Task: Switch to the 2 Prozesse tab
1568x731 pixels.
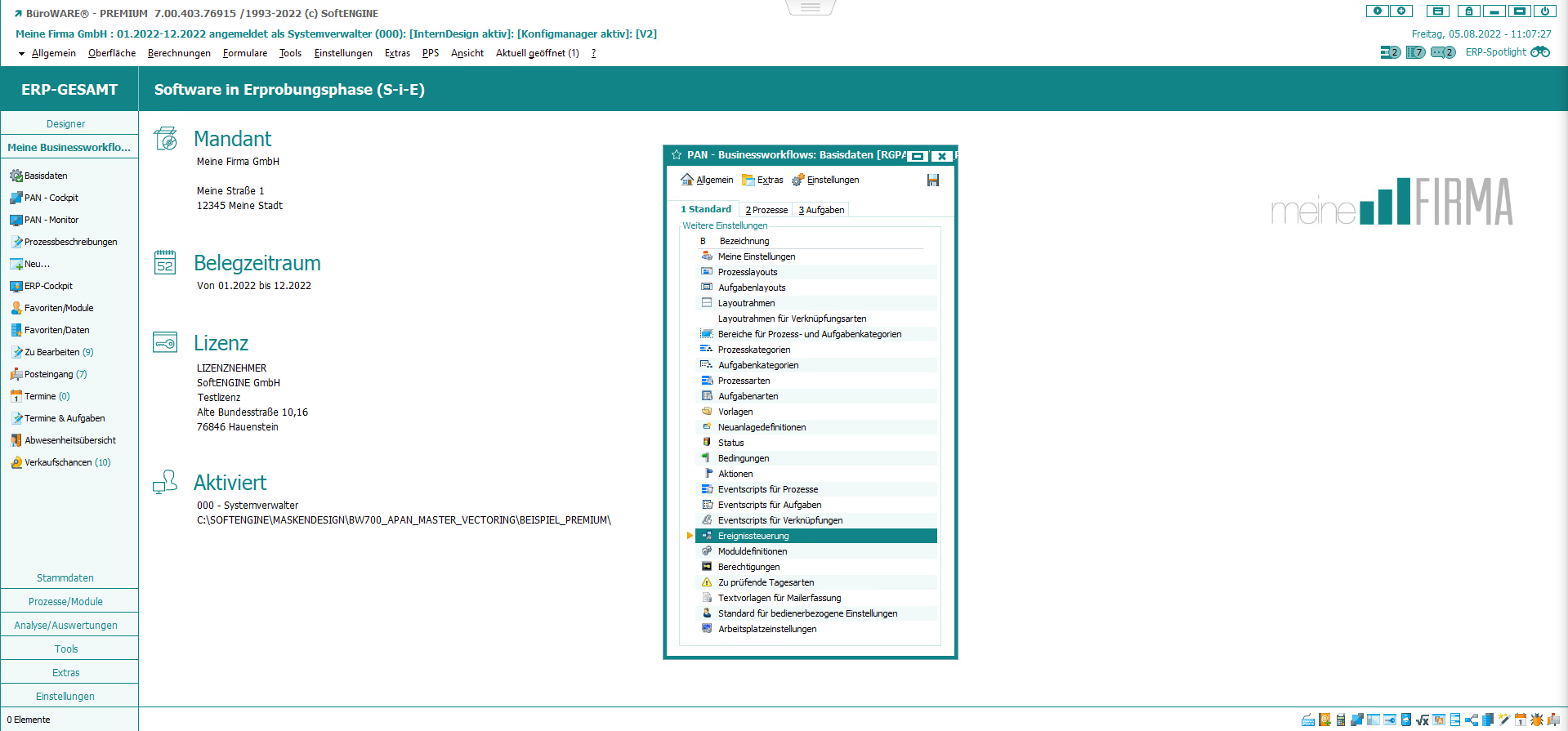Action: pos(766,210)
